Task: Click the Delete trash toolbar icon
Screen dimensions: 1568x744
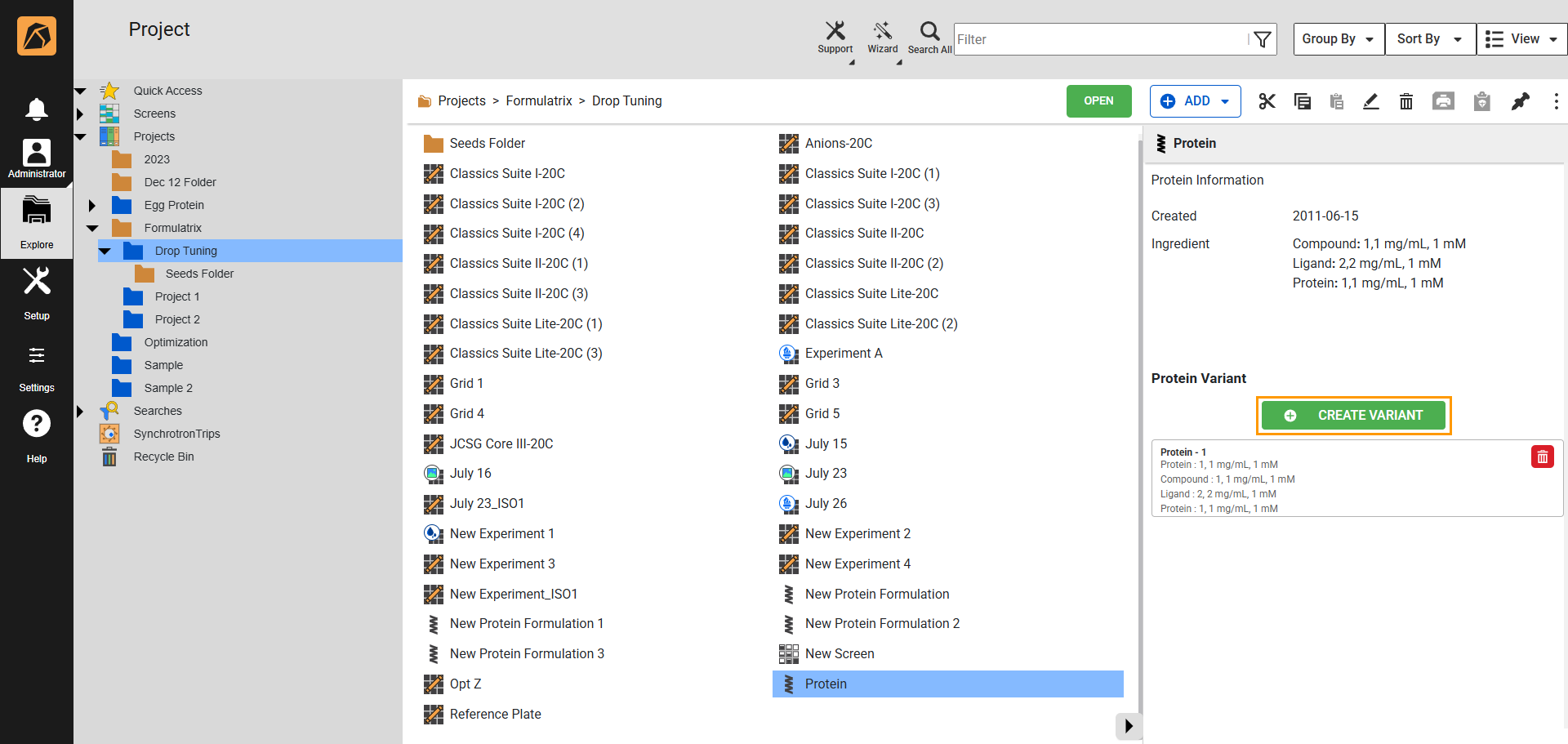Action: point(1406,101)
